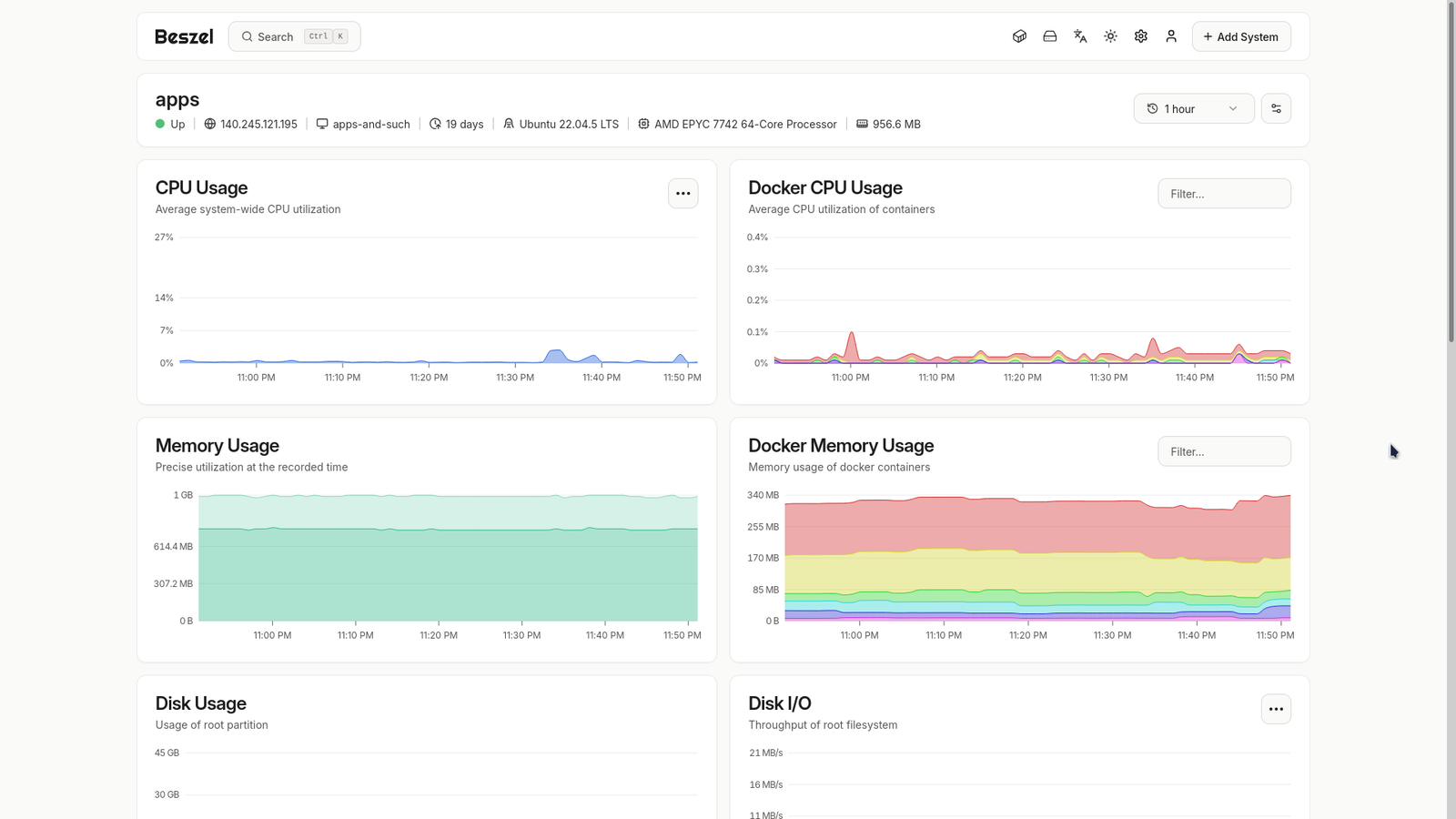Click the Add System button
1456x819 pixels.
click(1241, 36)
